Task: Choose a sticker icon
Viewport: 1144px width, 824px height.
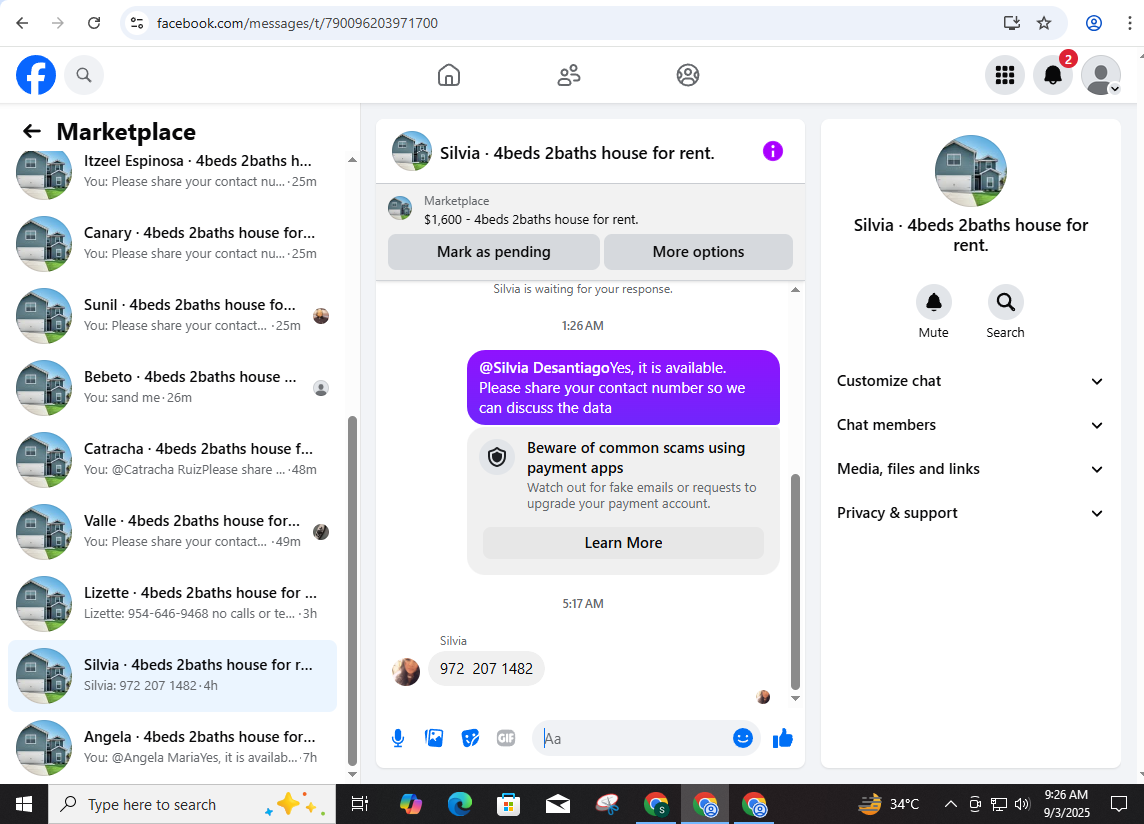Action: [471, 739]
